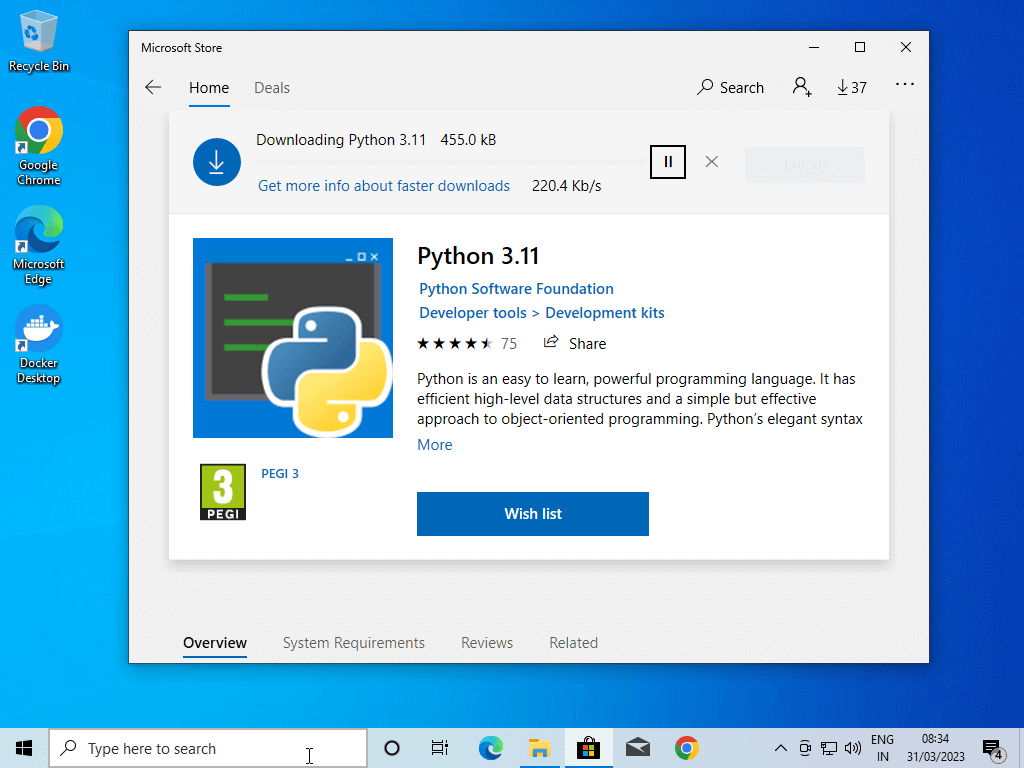Launch Microsoft Edge from the taskbar

pos(490,748)
